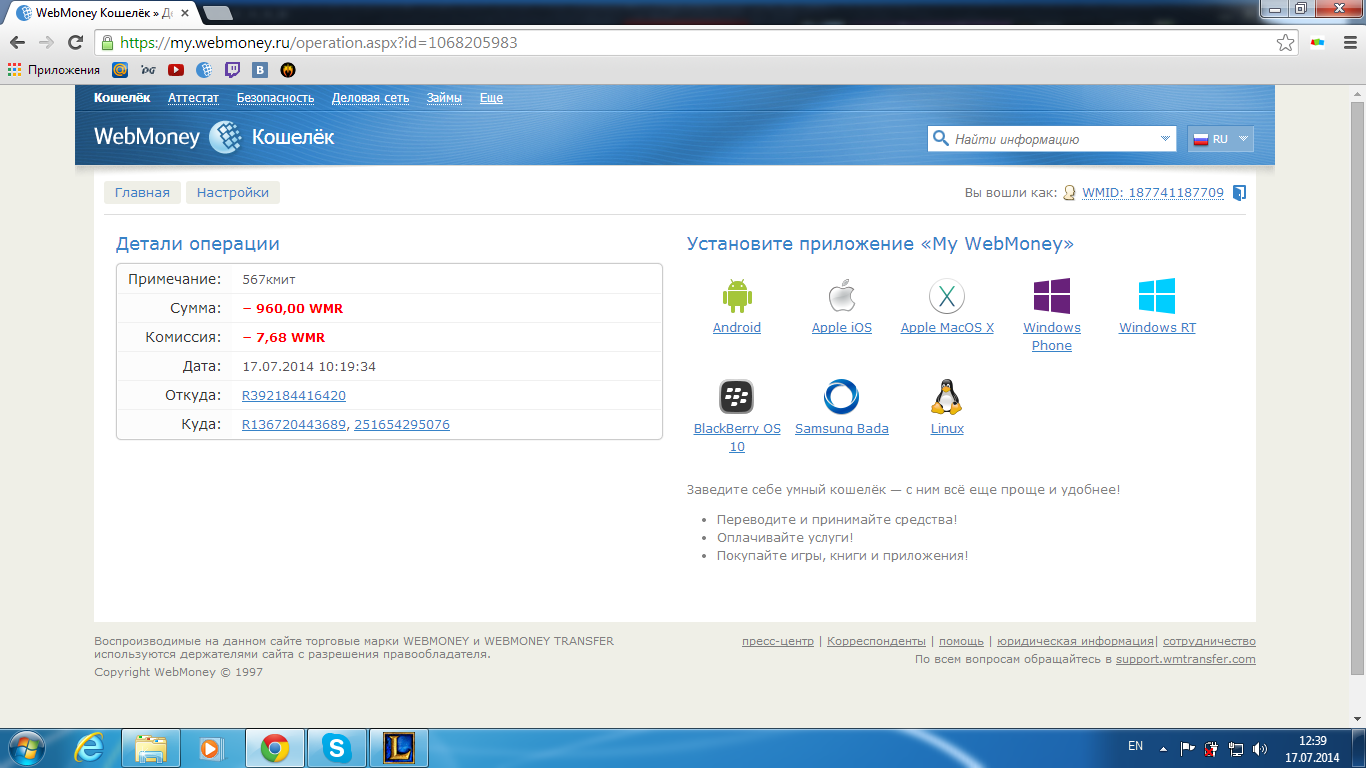Open Windows Media Player on taskbar
The height and width of the screenshot is (768, 1366).
pos(211,748)
